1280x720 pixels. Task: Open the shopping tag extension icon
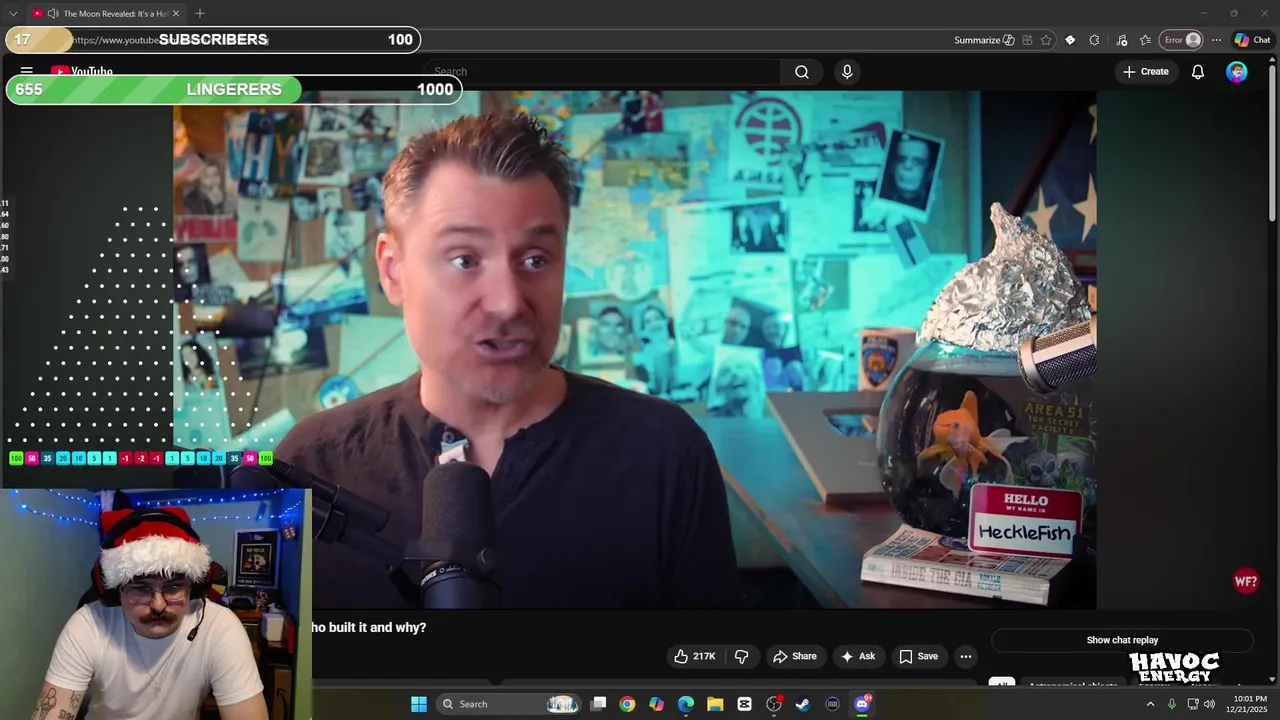pos(1070,40)
